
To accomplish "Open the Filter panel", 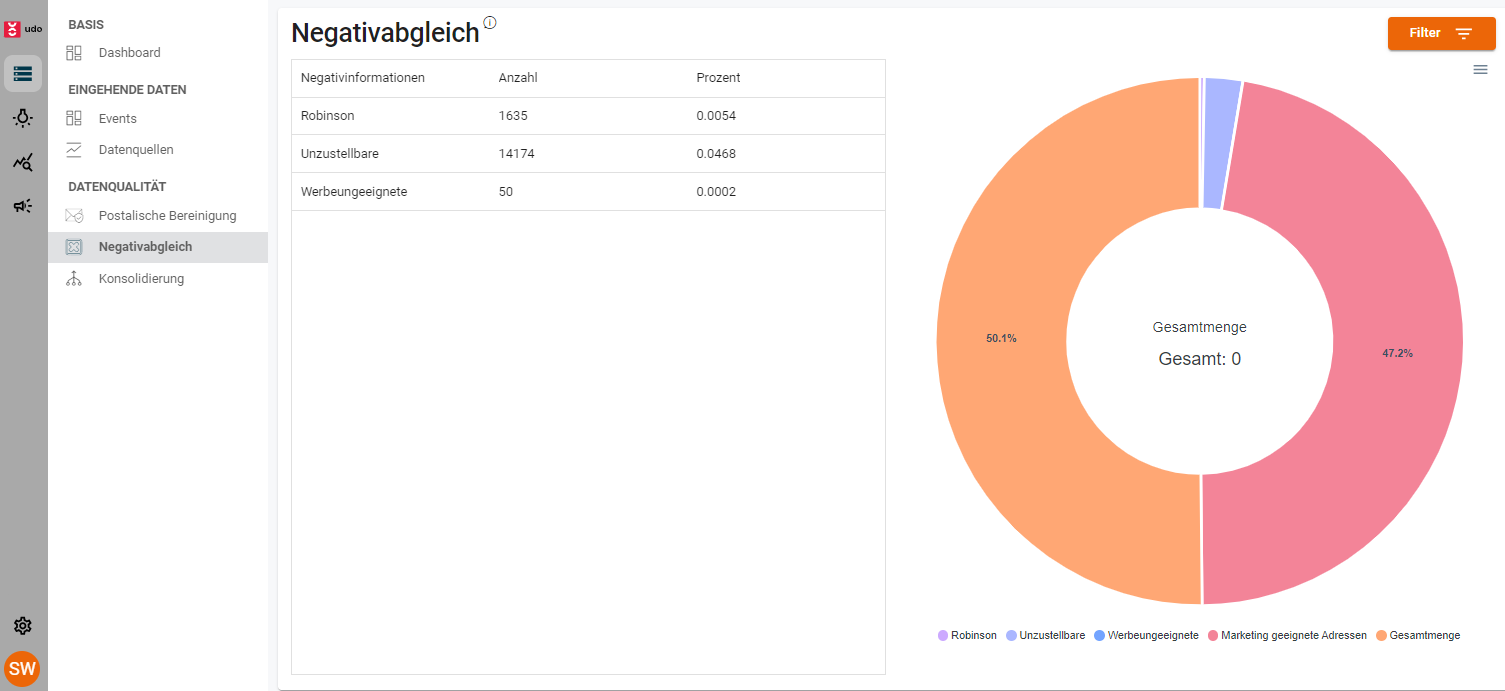I will tap(1441, 34).
